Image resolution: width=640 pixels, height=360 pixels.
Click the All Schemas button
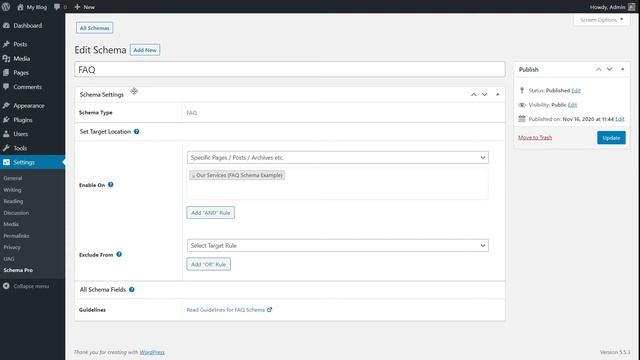pyautogui.click(x=94, y=28)
